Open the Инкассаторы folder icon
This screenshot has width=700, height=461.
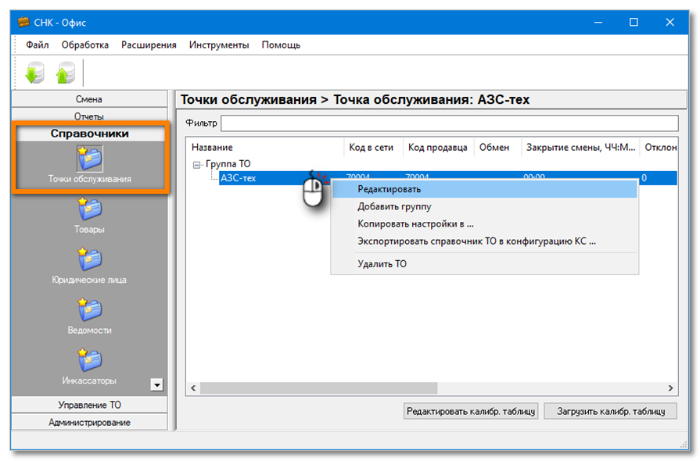(x=89, y=360)
